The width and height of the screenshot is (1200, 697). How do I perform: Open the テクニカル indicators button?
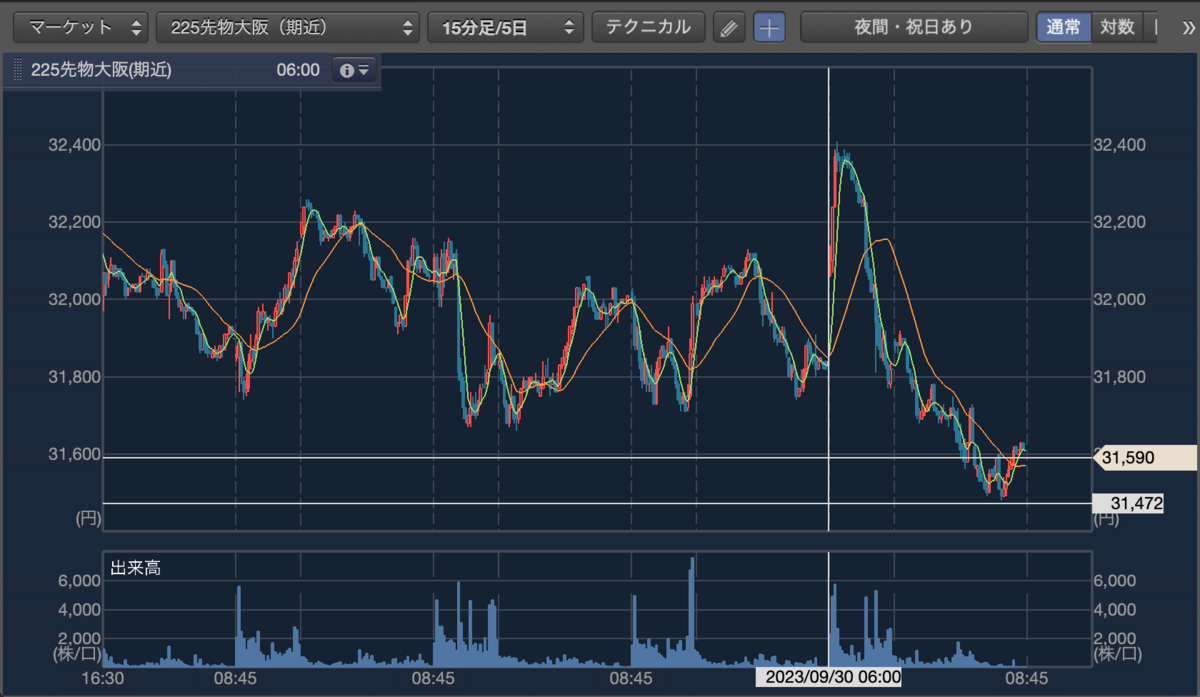[648, 27]
